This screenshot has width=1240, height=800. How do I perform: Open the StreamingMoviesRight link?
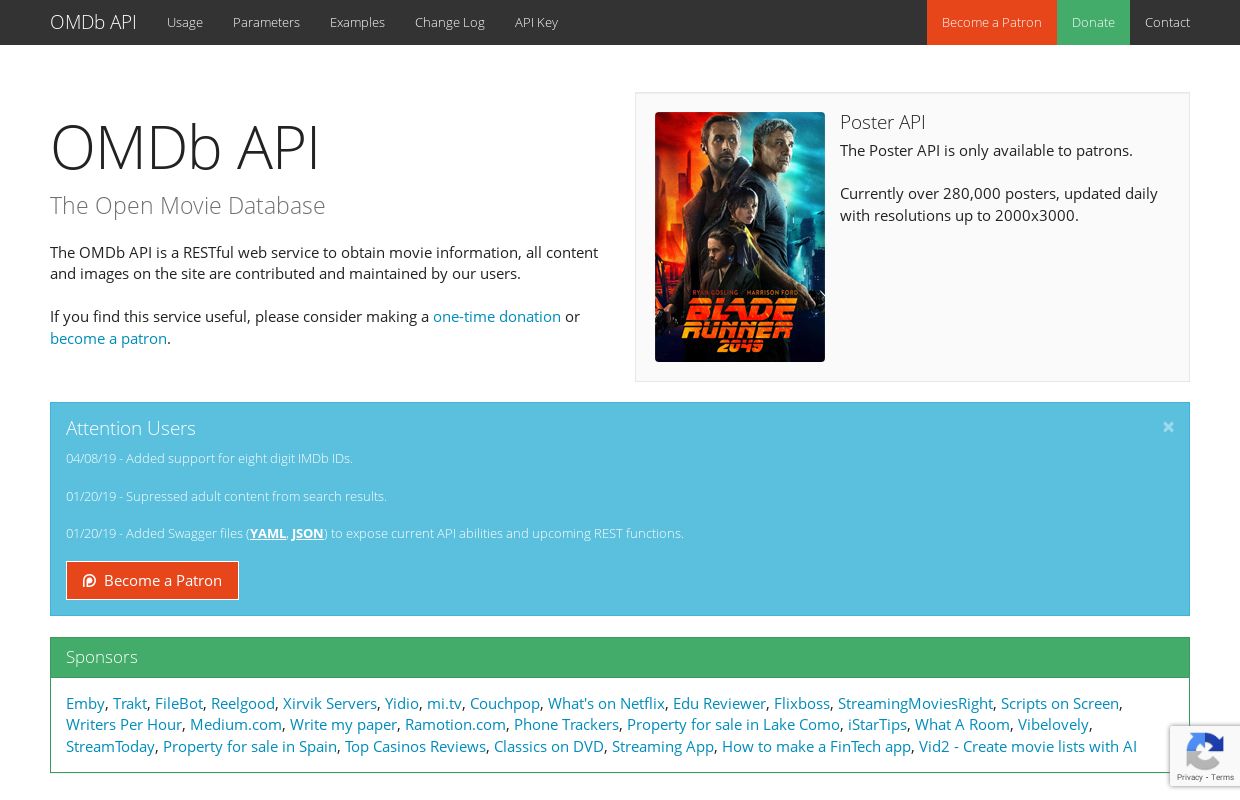click(916, 703)
